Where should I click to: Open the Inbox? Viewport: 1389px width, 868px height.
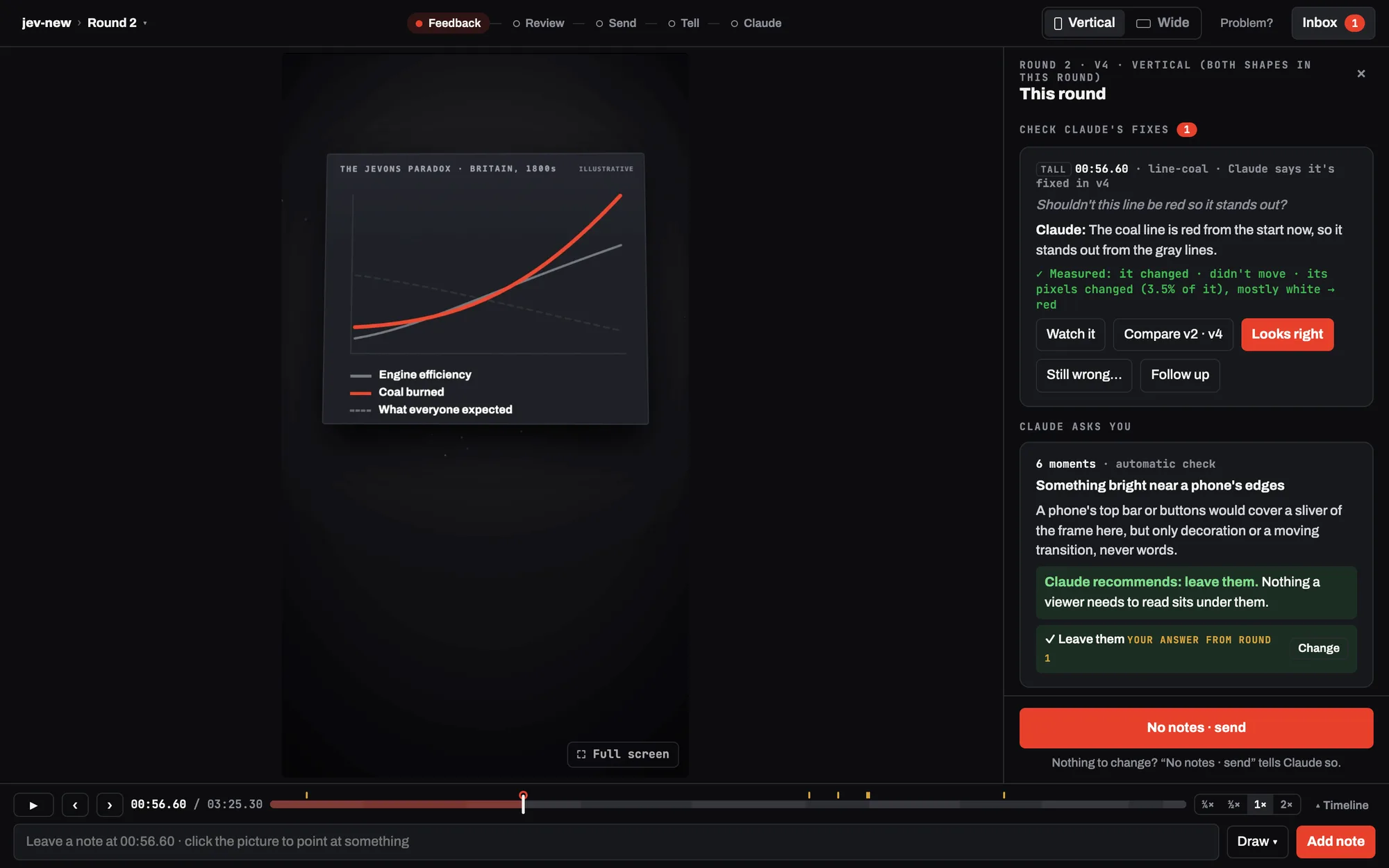pos(1333,23)
